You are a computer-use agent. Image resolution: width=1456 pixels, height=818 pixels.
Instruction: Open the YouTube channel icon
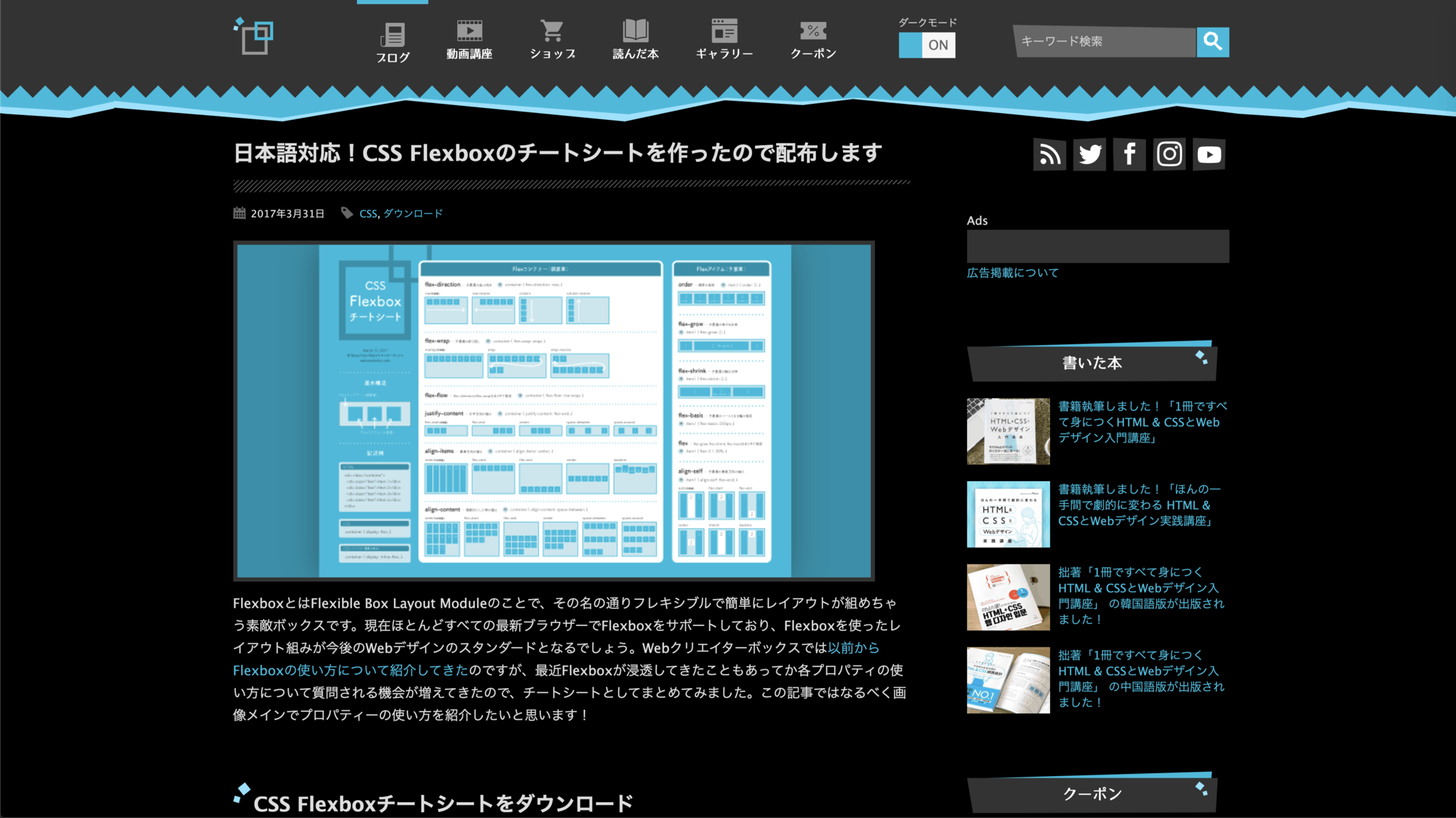(x=1209, y=154)
